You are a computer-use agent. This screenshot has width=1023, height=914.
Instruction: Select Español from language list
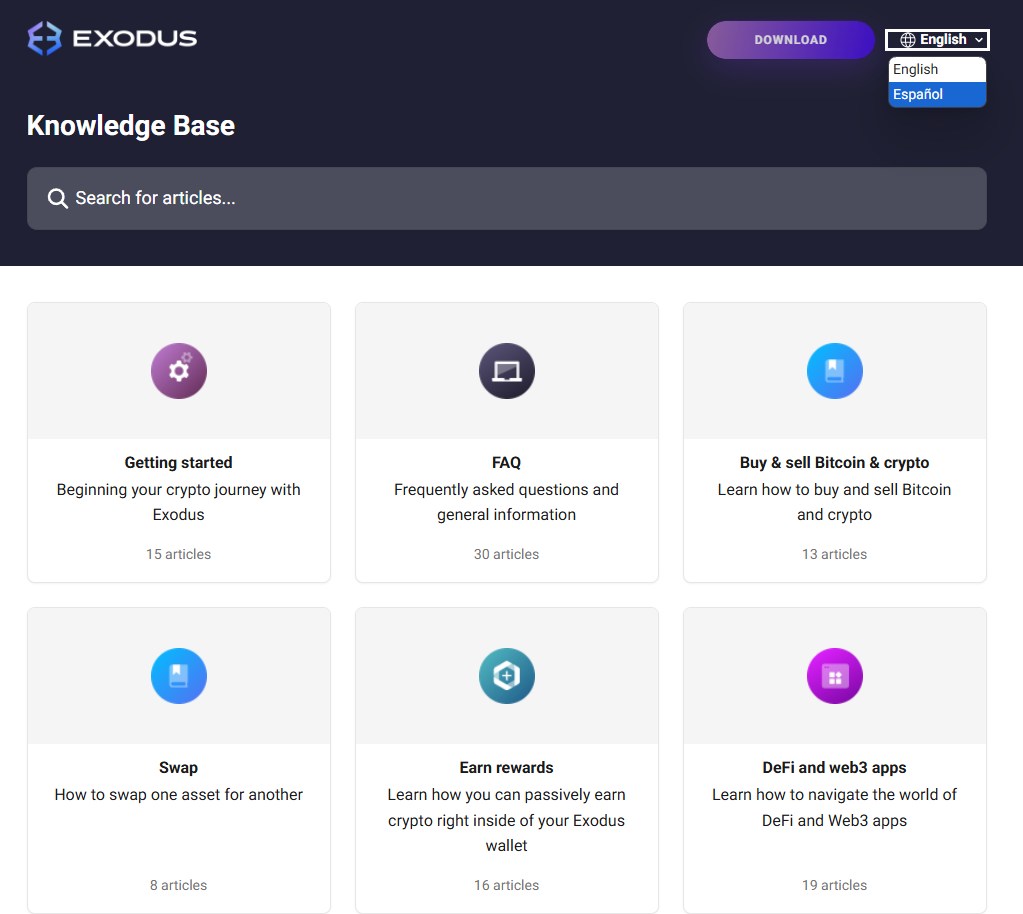click(937, 94)
